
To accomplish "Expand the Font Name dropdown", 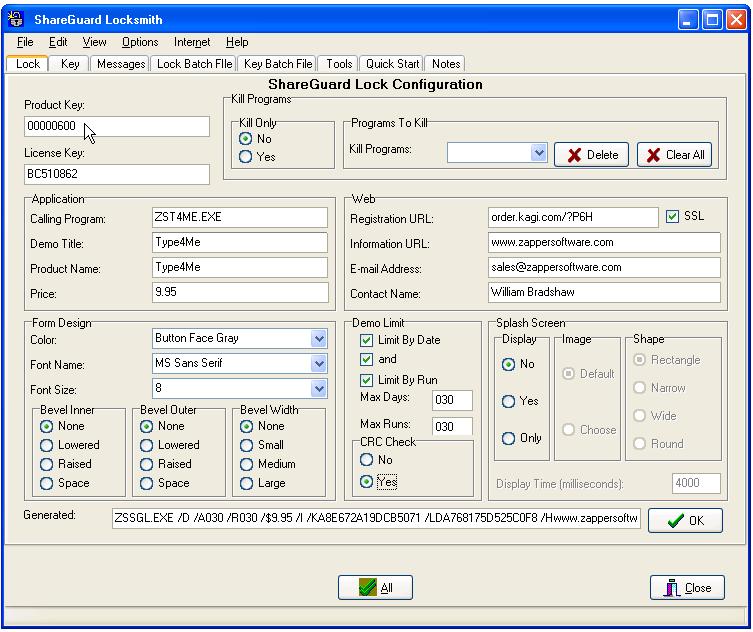I will point(319,364).
